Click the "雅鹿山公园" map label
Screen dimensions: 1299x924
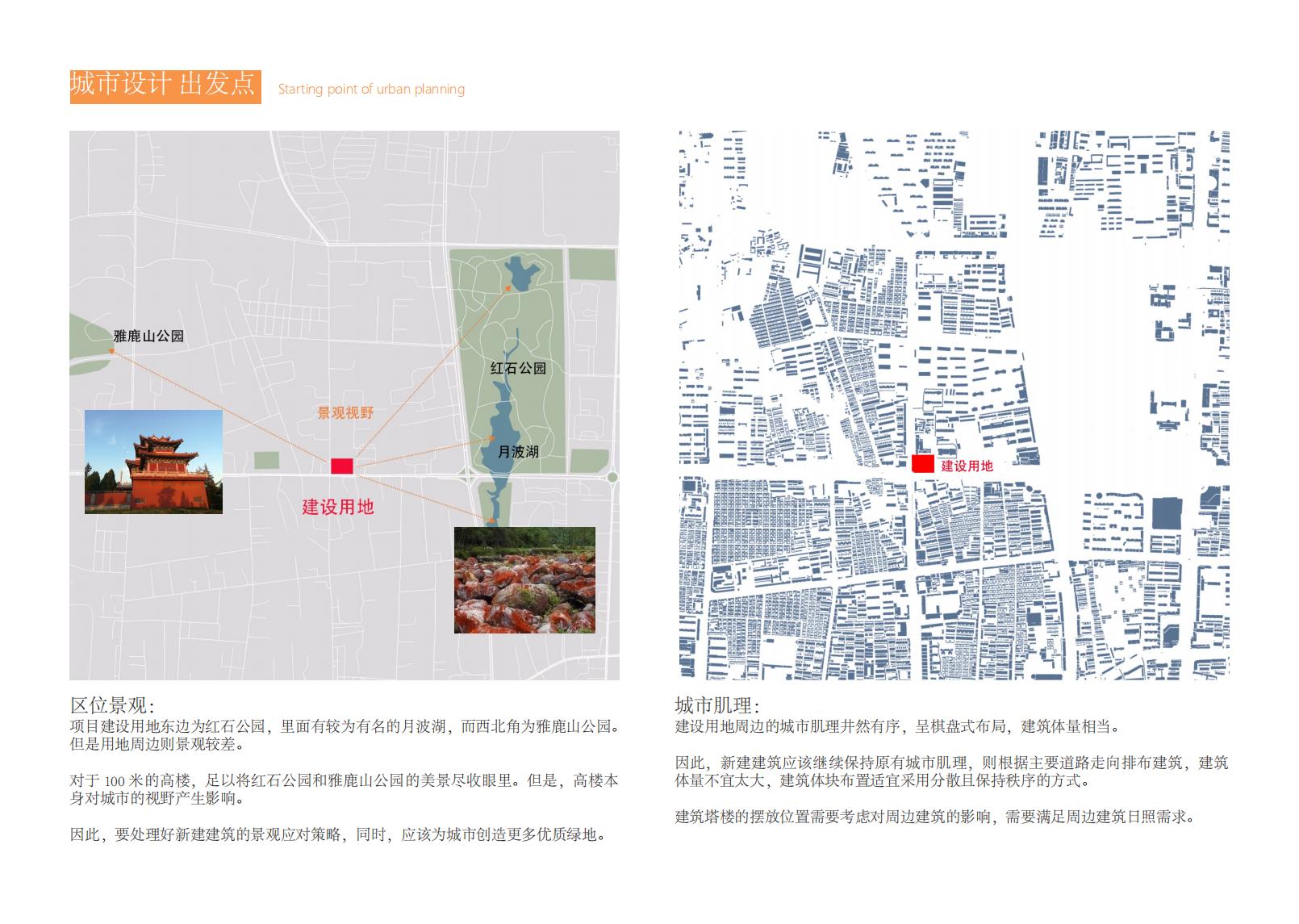point(148,336)
